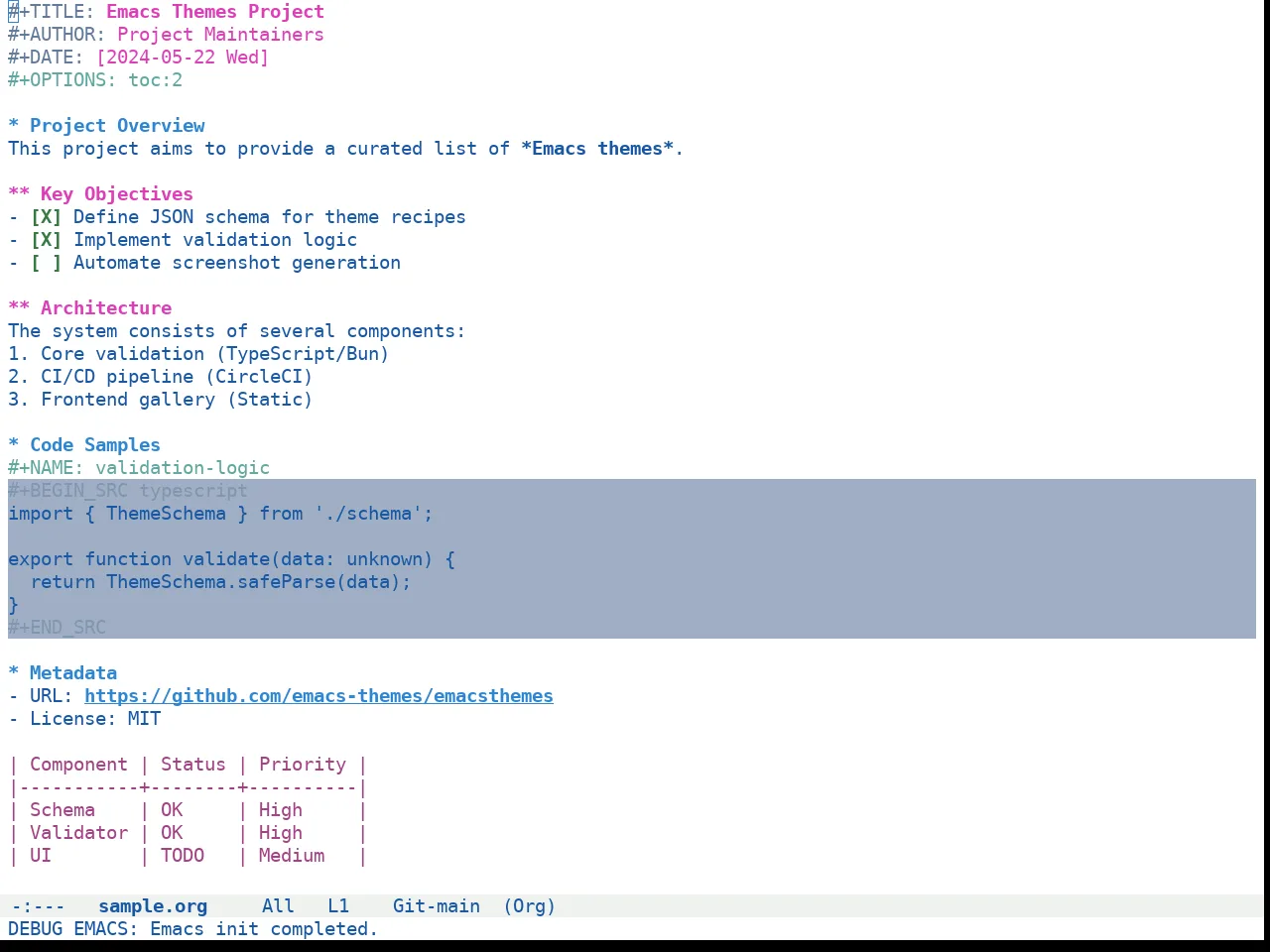
Task: Click the #+NAME: validation-logic line
Action: 139,468
